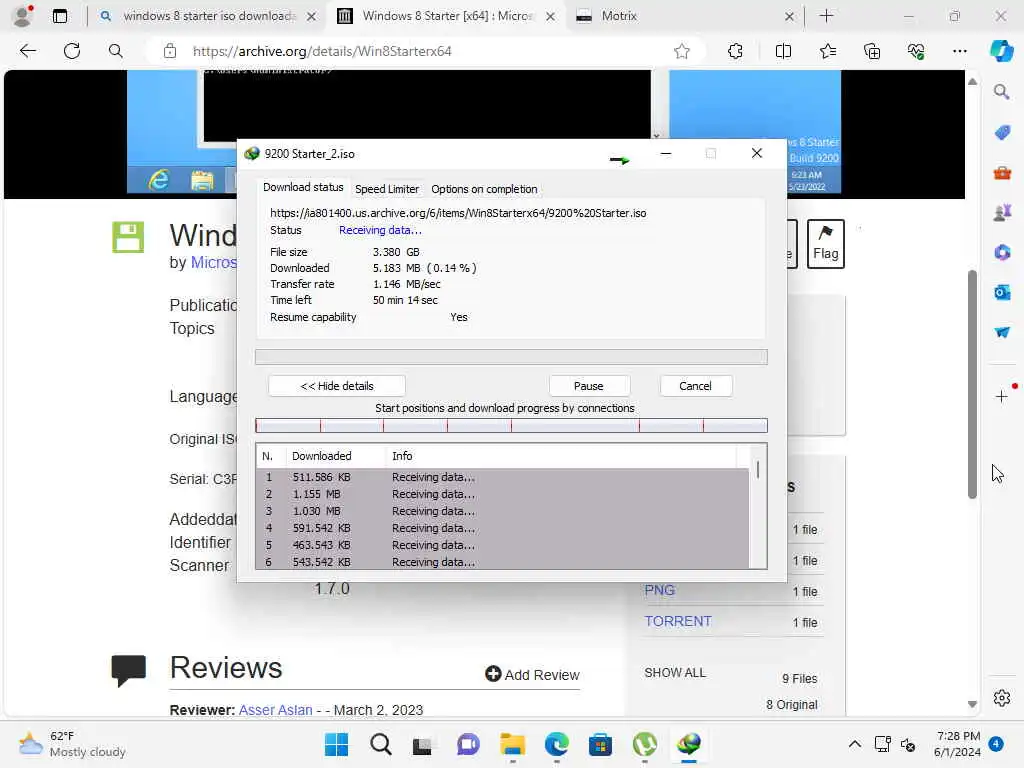The height and width of the screenshot is (768, 1024).
Task: Open the weather widget showing 62°F
Action: click(x=72, y=744)
